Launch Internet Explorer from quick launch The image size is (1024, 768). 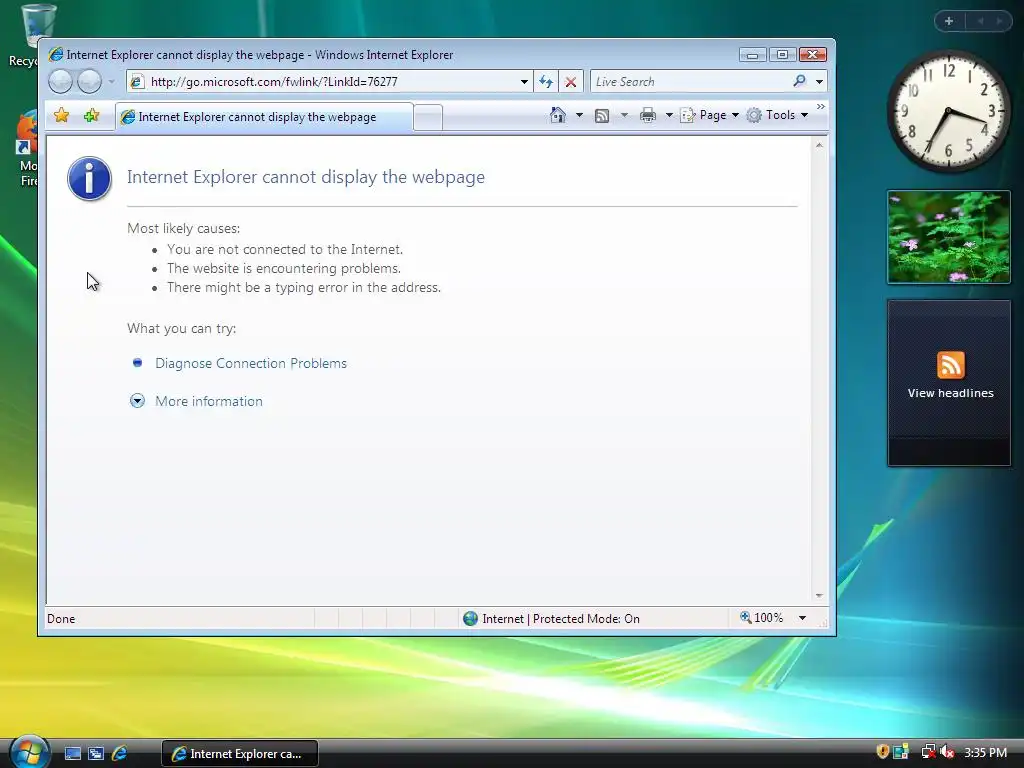point(120,754)
